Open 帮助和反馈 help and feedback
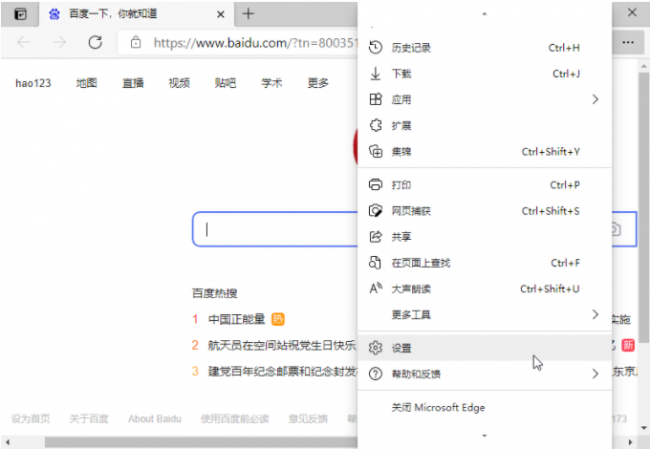This screenshot has width=650, height=449. pyautogui.click(x=485, y=374)
